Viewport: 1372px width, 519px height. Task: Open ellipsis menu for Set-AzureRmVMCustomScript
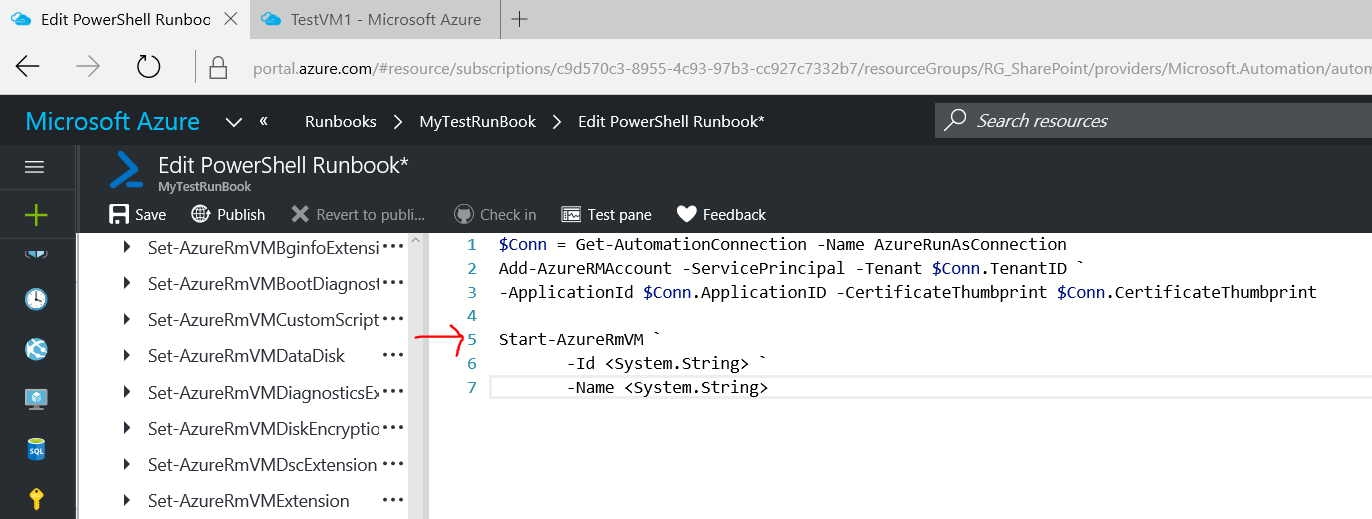pyautogui.click(x=393, y=319)
